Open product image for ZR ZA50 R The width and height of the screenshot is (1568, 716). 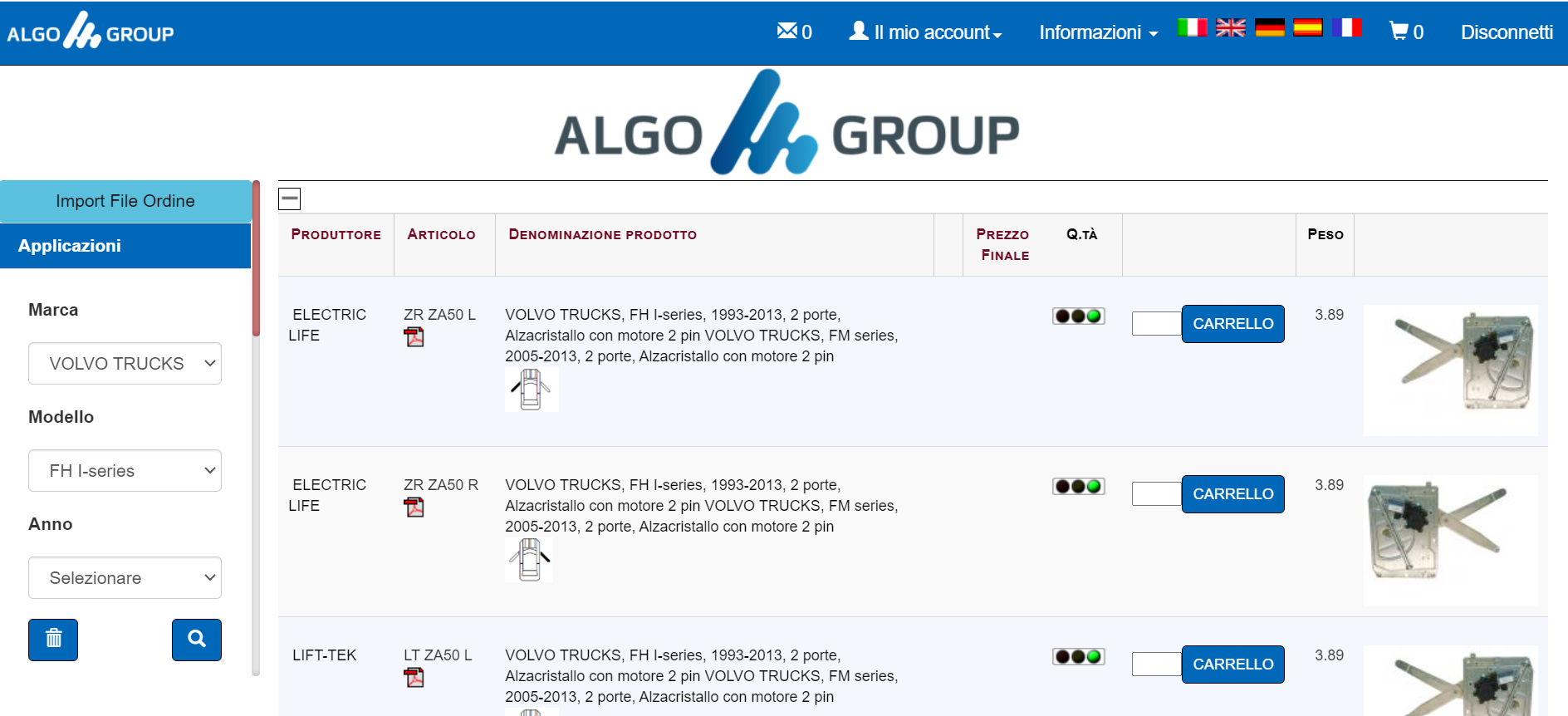pos(1450,541)
